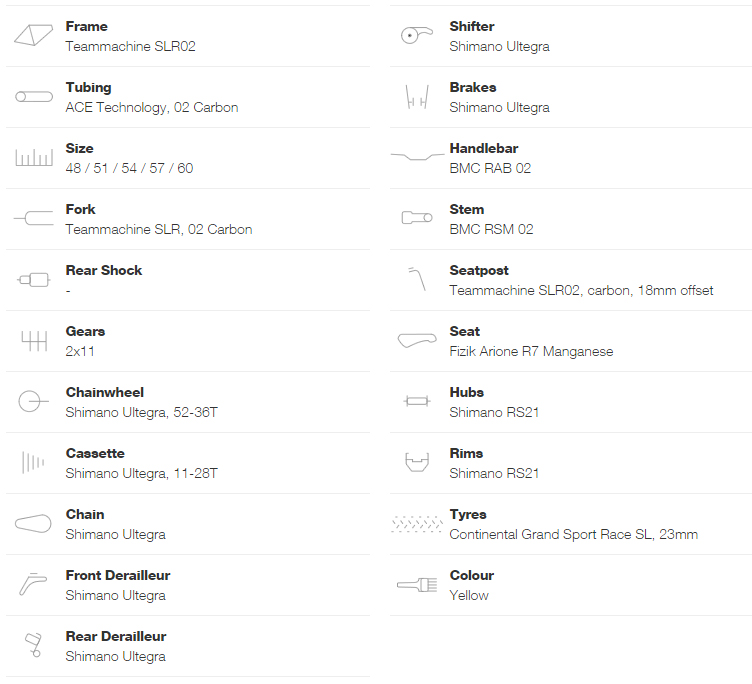Select the Size heading label
Viewport: 752px width, 684px height.
pos(80,148)
